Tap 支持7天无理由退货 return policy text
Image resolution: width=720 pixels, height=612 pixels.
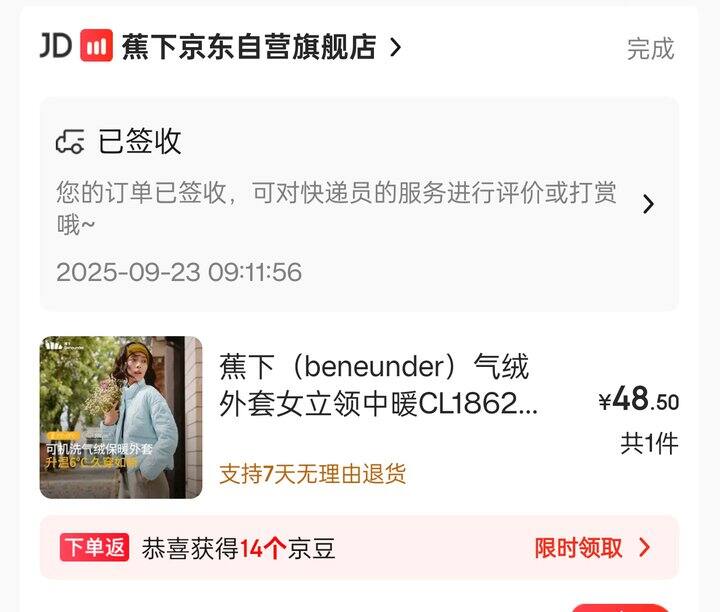tap(313, 474)
